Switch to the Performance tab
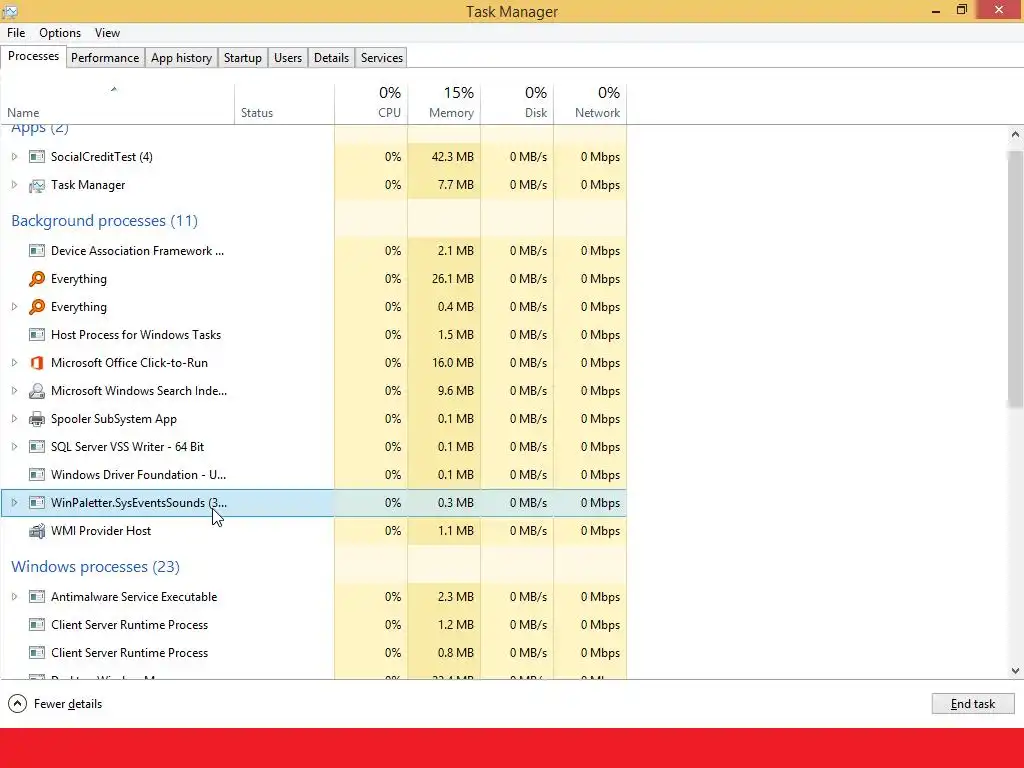The image size is (1024, 768). (105, 57)
